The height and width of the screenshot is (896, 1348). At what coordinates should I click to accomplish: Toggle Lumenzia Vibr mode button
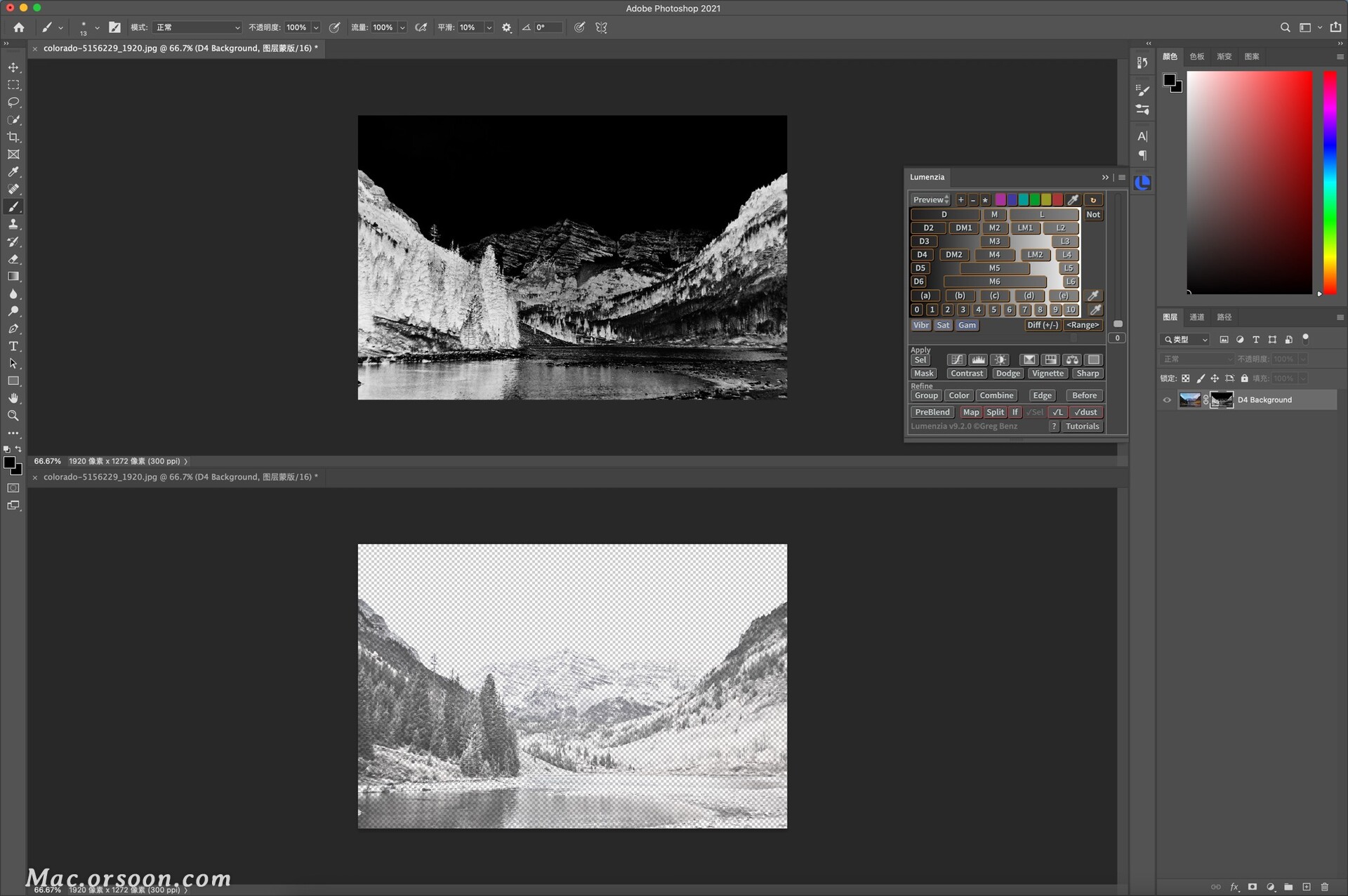pyautogui.click(x=920, y=325)
